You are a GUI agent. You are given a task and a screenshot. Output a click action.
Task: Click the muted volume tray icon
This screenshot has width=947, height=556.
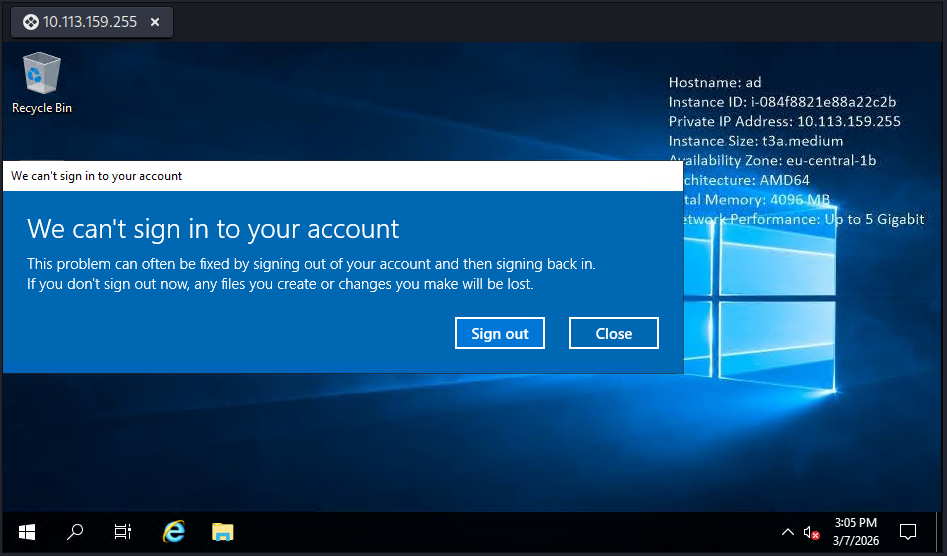(x=811, y=532)
